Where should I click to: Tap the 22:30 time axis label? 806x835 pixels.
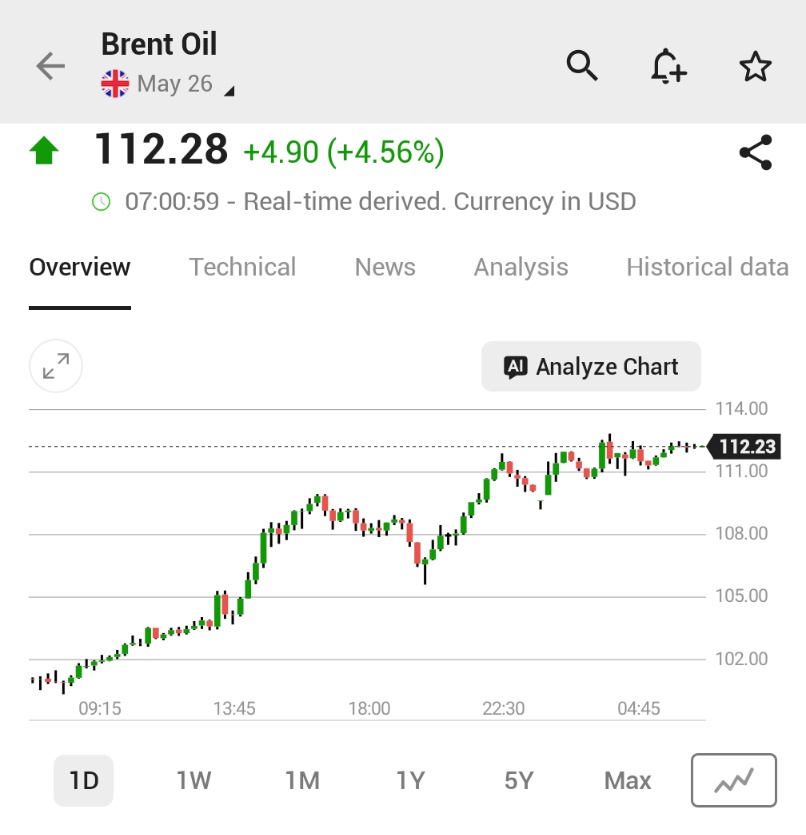[x=503, y=709]
